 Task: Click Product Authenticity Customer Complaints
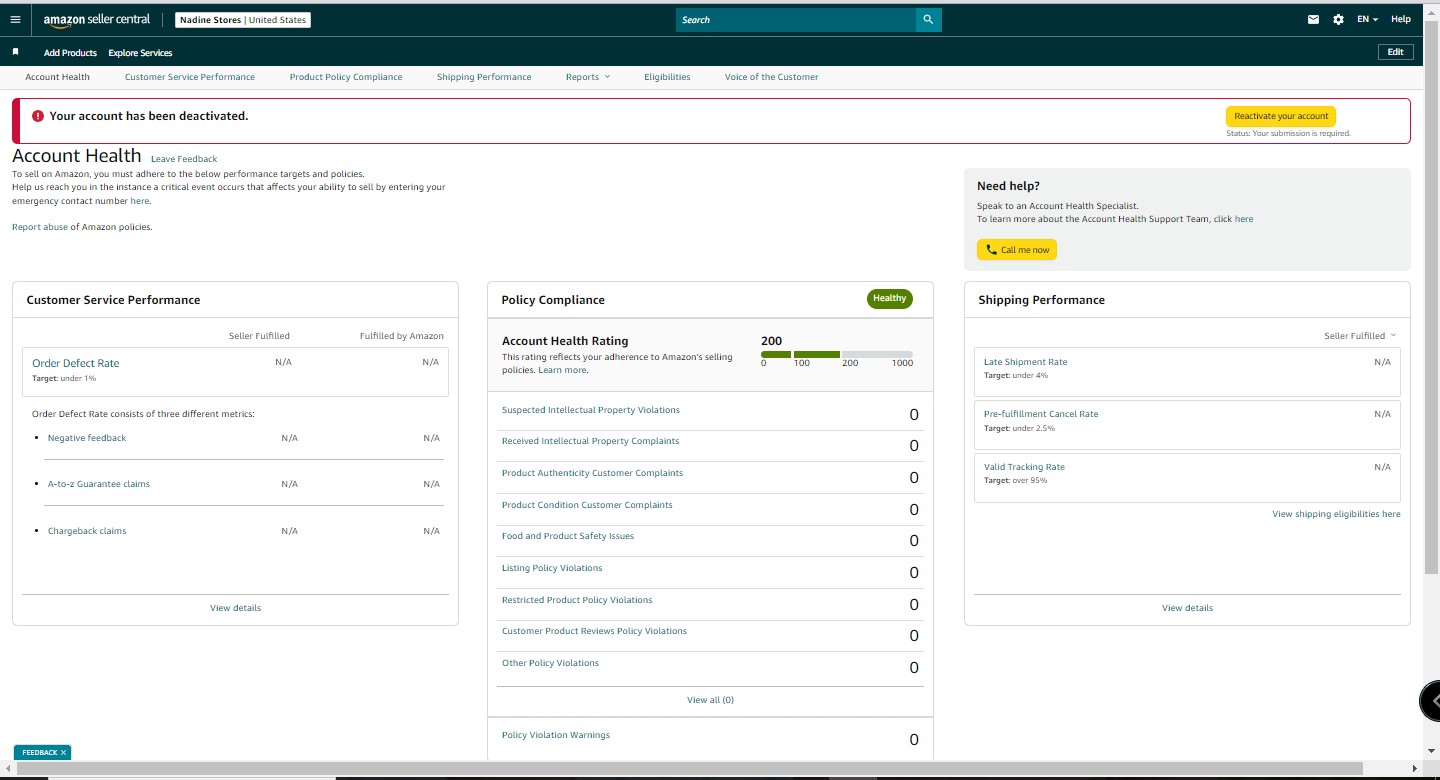point(593,473)
